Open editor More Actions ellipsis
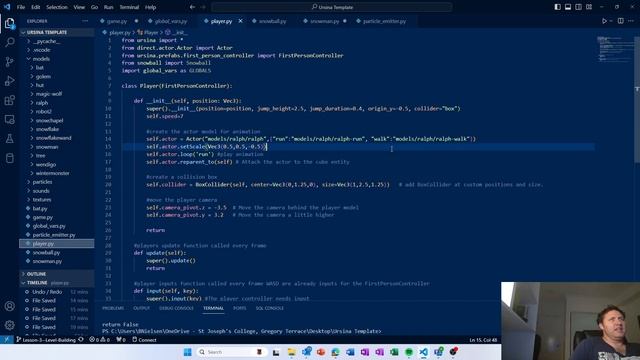The width and height of the screenshot is (640, 360). click(631, 21)
